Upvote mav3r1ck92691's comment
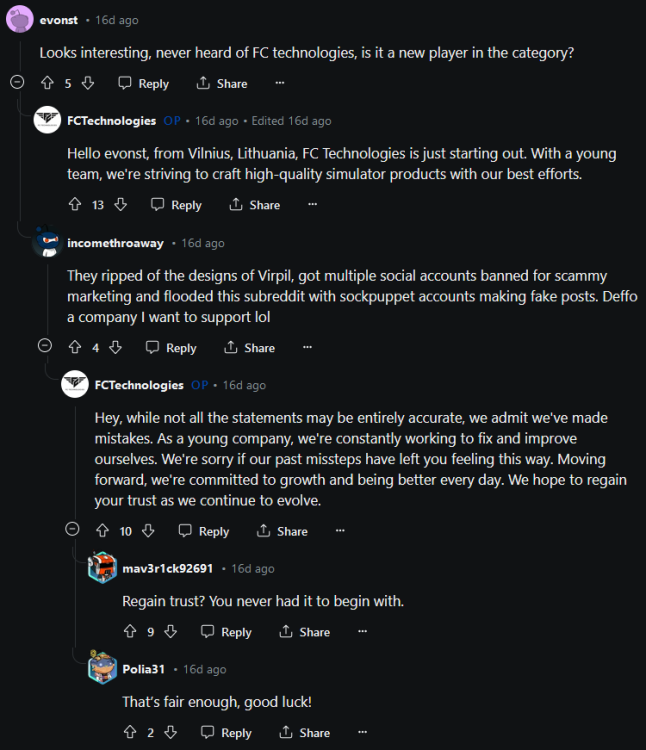Viewport: 646px width, 750px height. point(130,631)
